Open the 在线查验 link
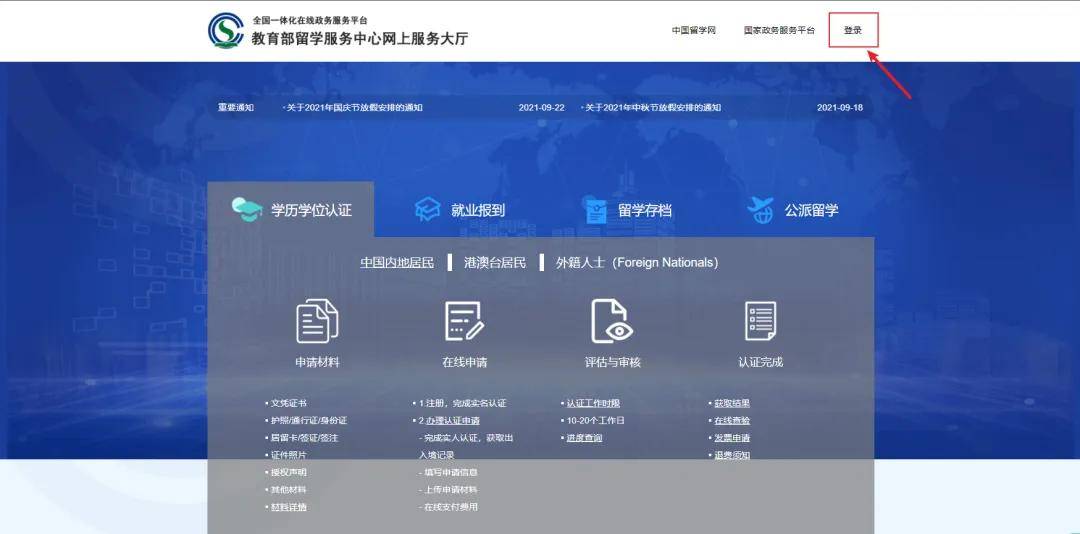 tap(732, 420)
